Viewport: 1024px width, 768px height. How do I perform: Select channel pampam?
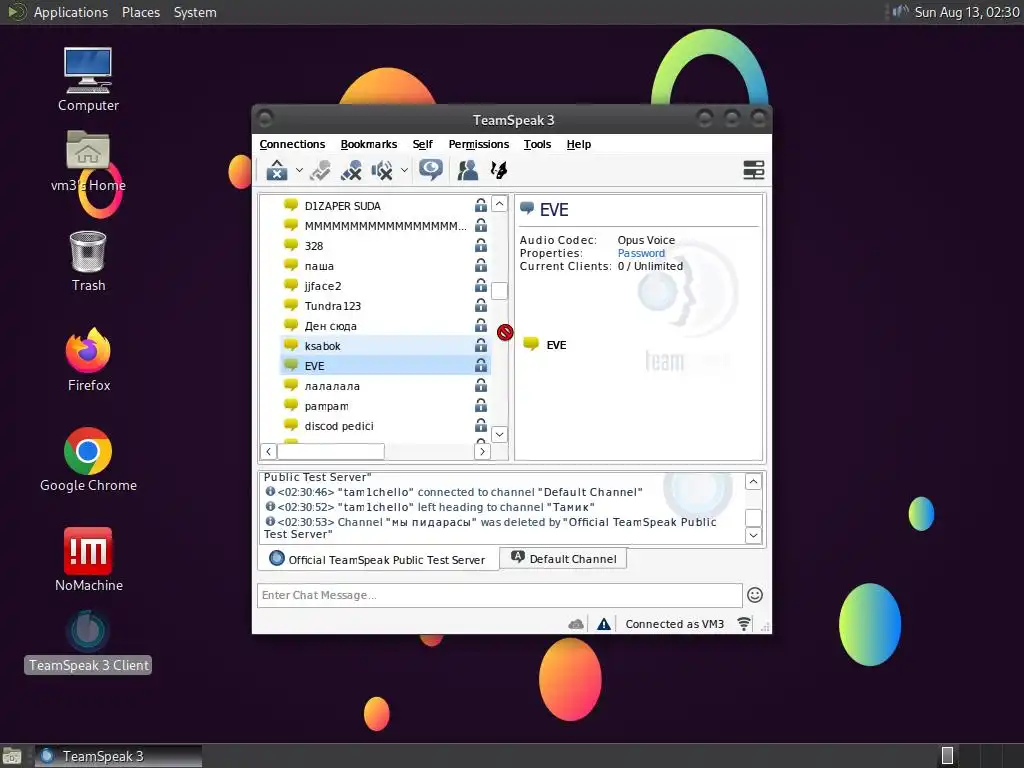click(x=385, y=406)
